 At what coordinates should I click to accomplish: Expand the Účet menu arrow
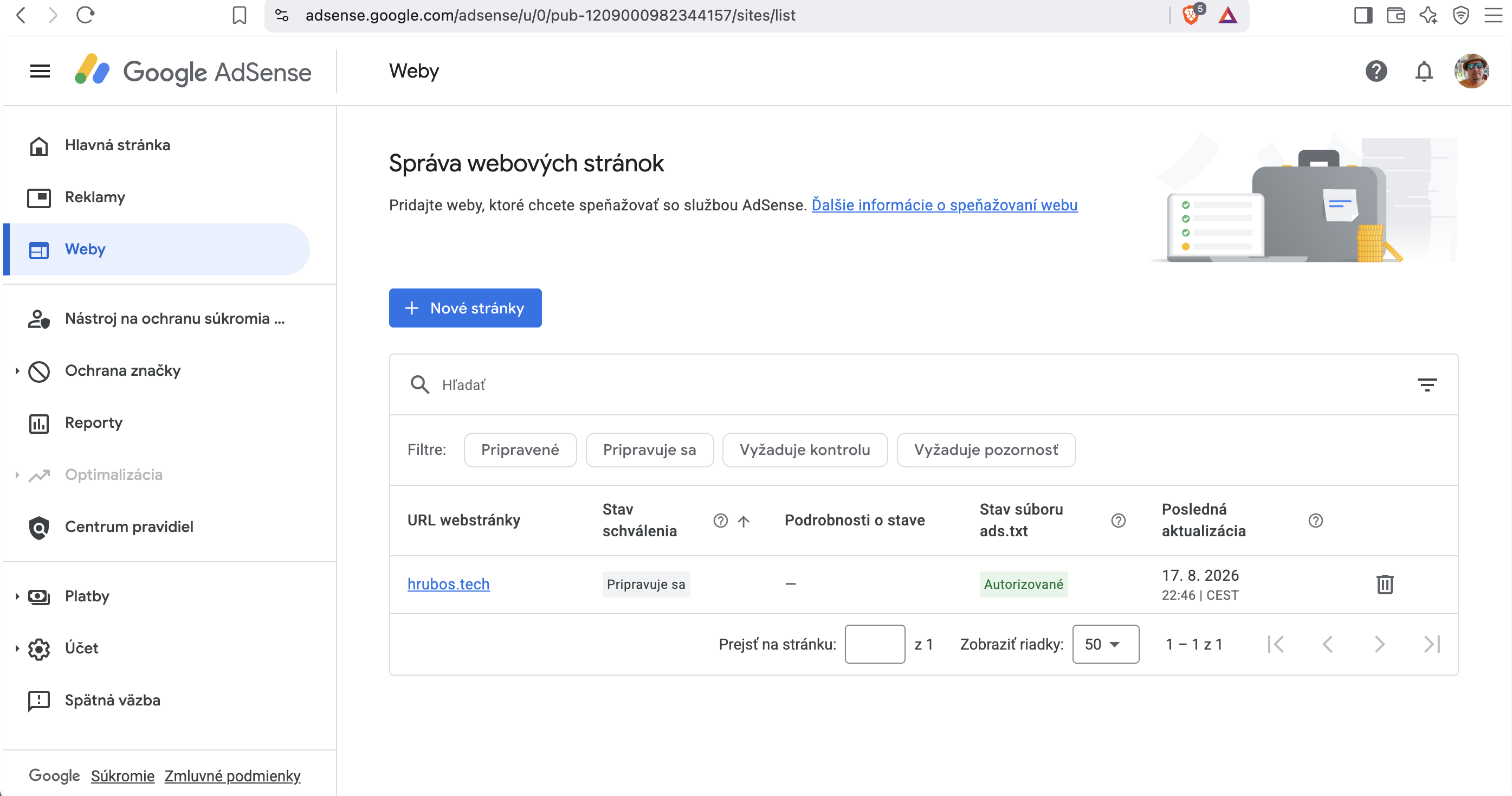(x=17, y=649)
